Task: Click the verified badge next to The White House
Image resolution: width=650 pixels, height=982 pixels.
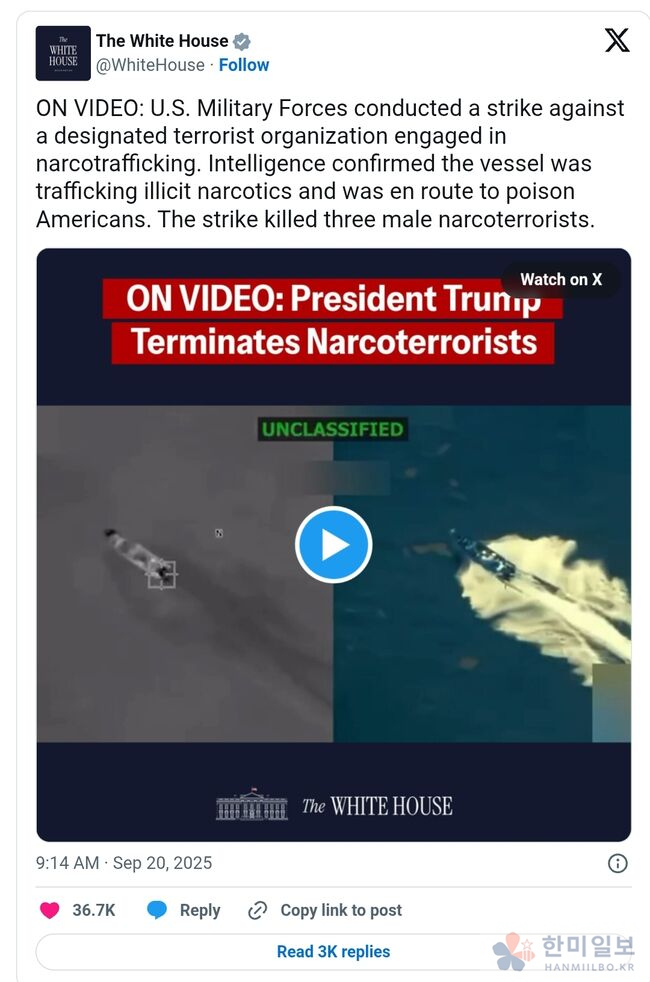Action: [242, 41]
